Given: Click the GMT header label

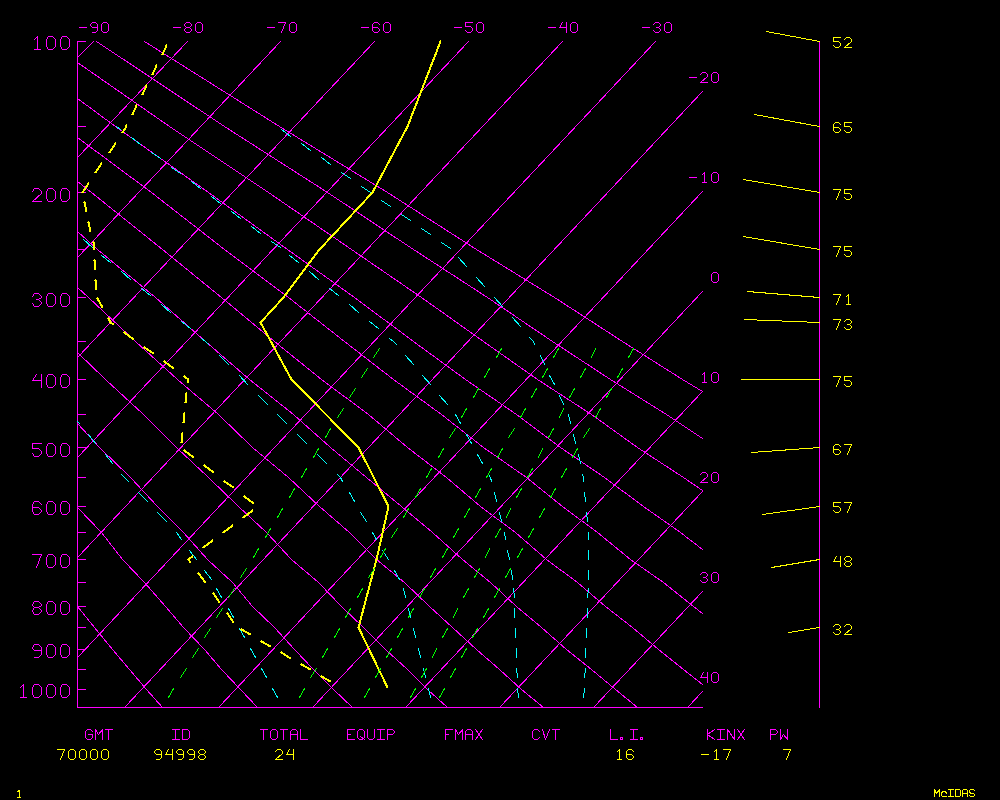Looking at the screenshot, I should 98,735.
